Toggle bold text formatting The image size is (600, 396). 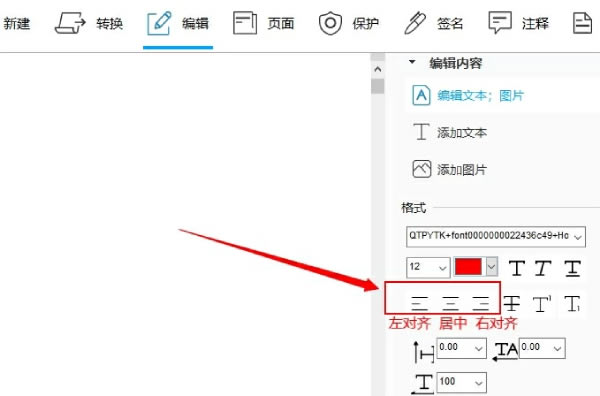tap(517, 268)
